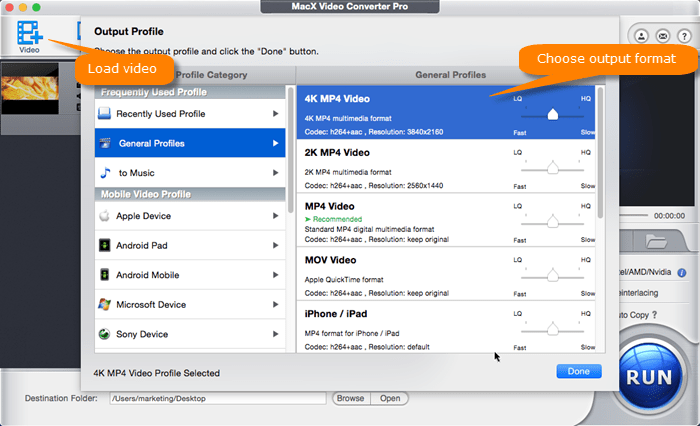Click the RUN button

pos(649,377)
